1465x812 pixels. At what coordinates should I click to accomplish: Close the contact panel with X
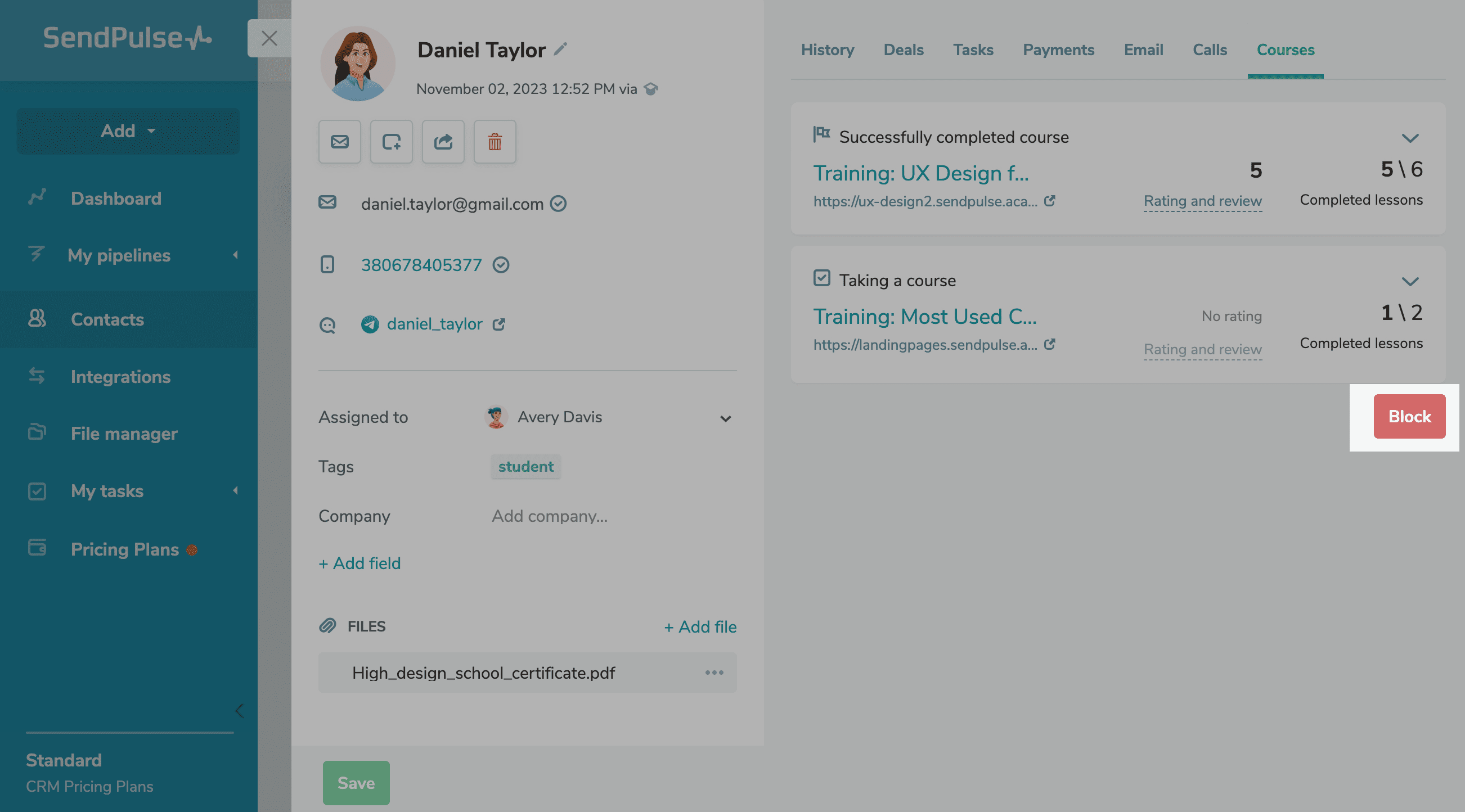(x=269, y=38)
